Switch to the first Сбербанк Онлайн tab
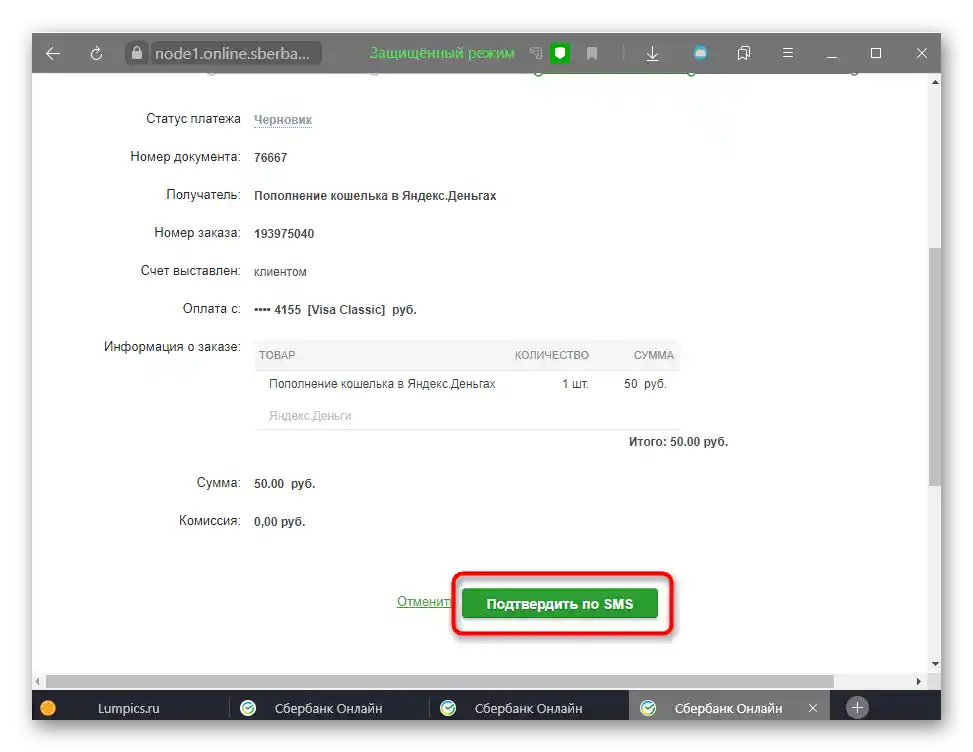Viewport: 973px width, 752px height. coord(328,708)
